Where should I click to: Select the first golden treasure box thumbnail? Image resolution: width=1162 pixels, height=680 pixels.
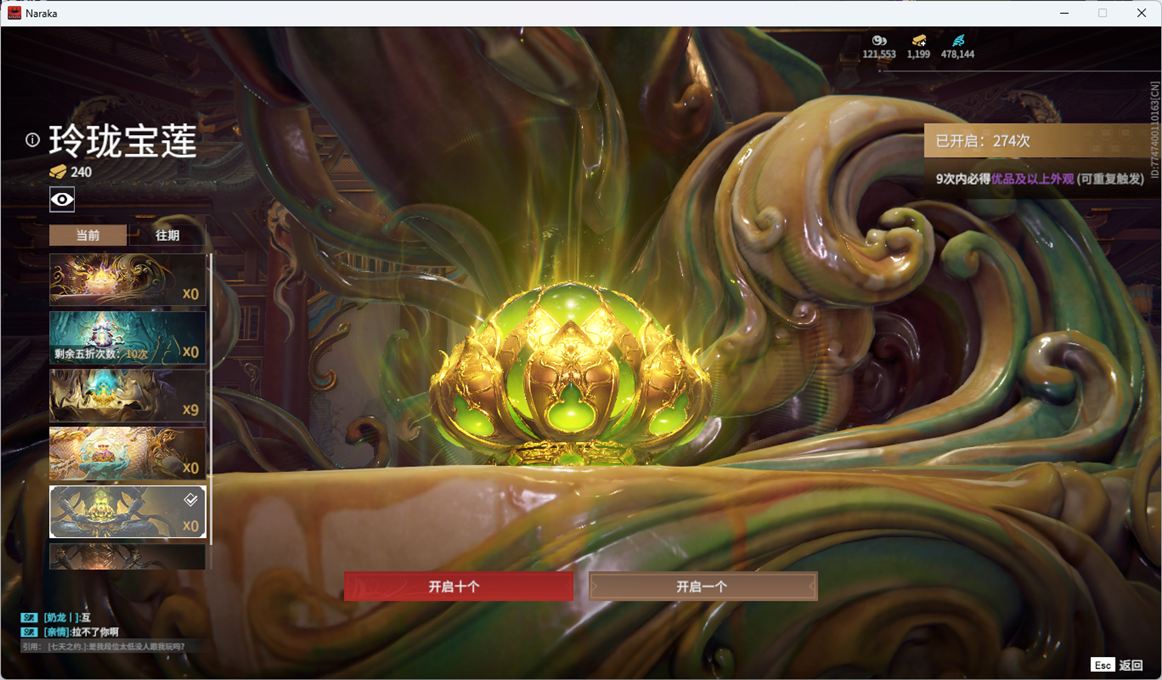coord(127,280)
